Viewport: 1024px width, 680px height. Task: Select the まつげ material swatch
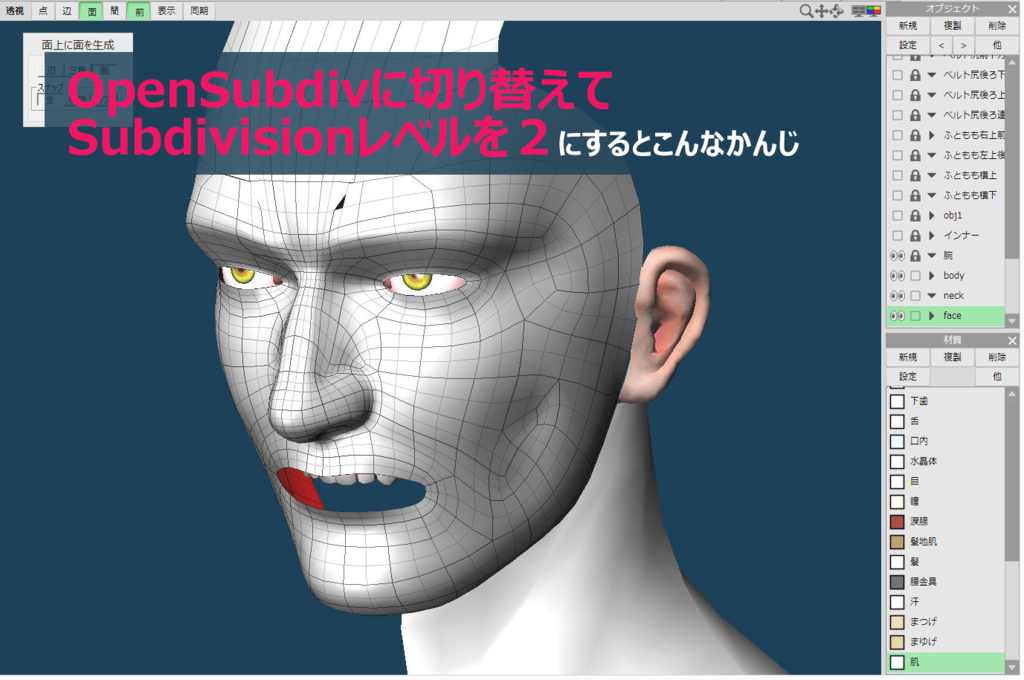[897, 621]
